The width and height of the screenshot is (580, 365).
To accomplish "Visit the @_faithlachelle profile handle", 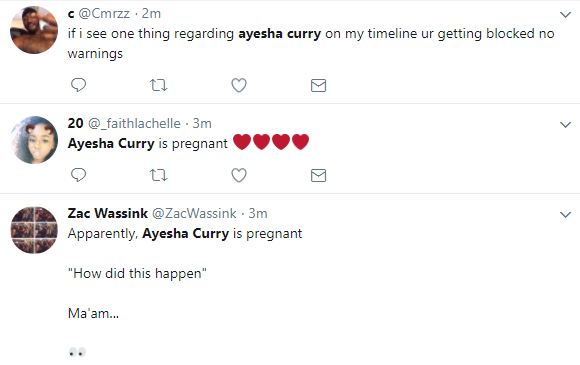I will [134, 124].
